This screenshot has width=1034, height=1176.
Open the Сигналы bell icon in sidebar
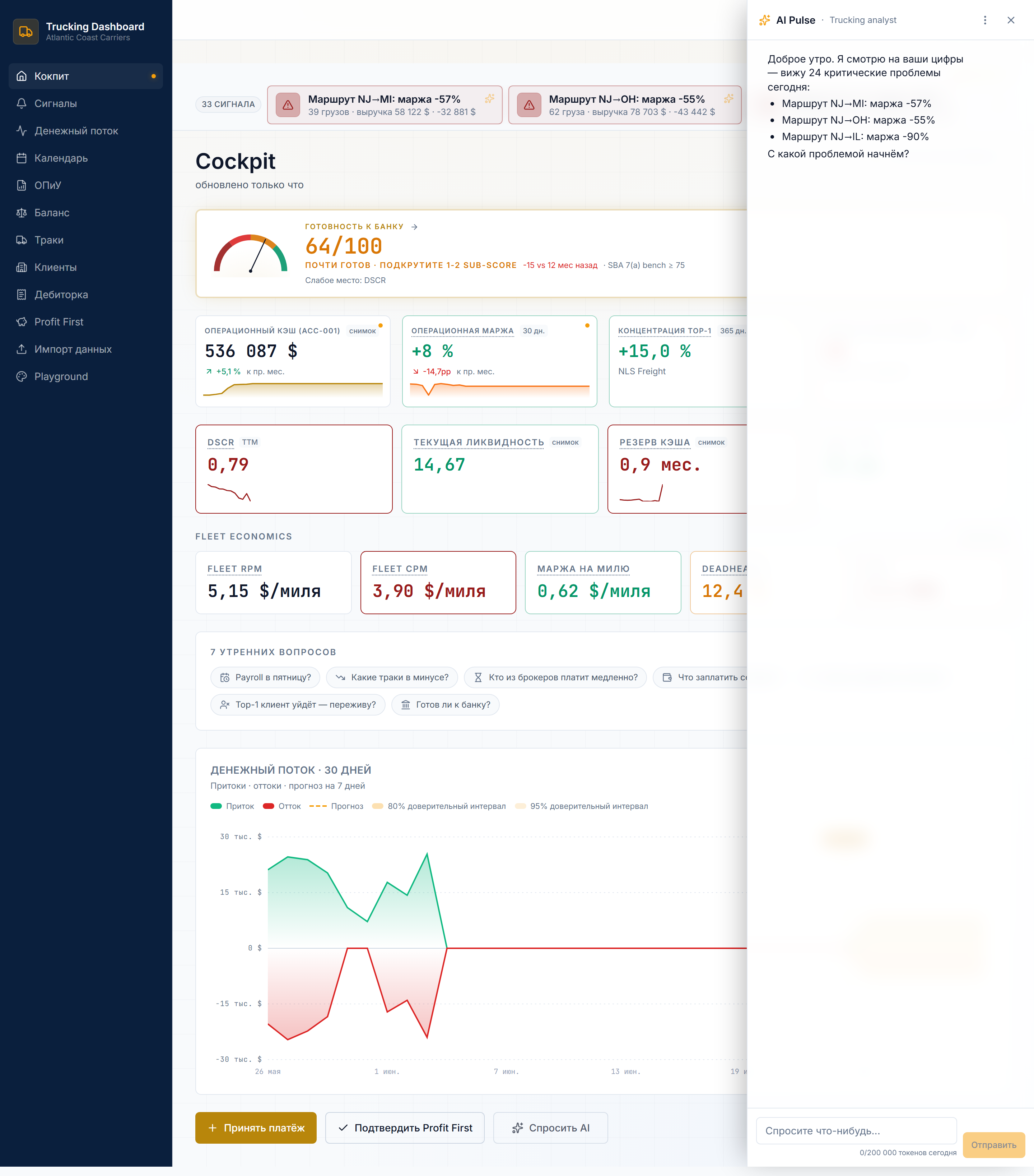pos(21,103)
